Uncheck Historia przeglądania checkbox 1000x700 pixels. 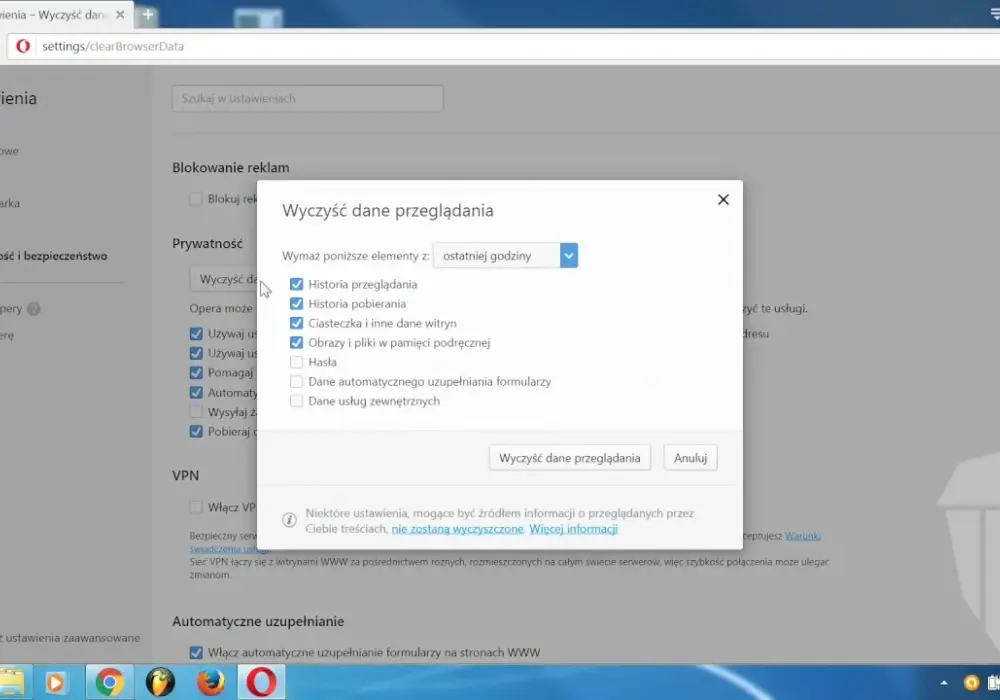tap(297, 284)
